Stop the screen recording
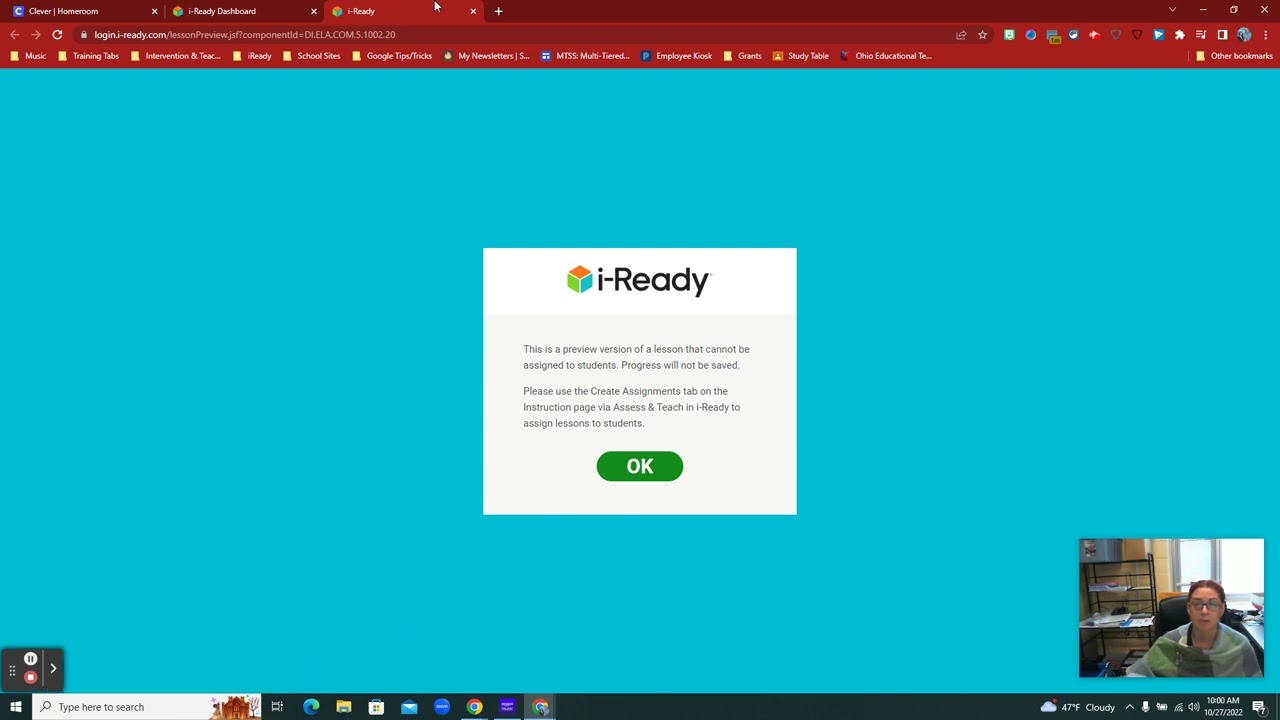1280x720 pixels. pyautogui.click(x=30, y=677)
